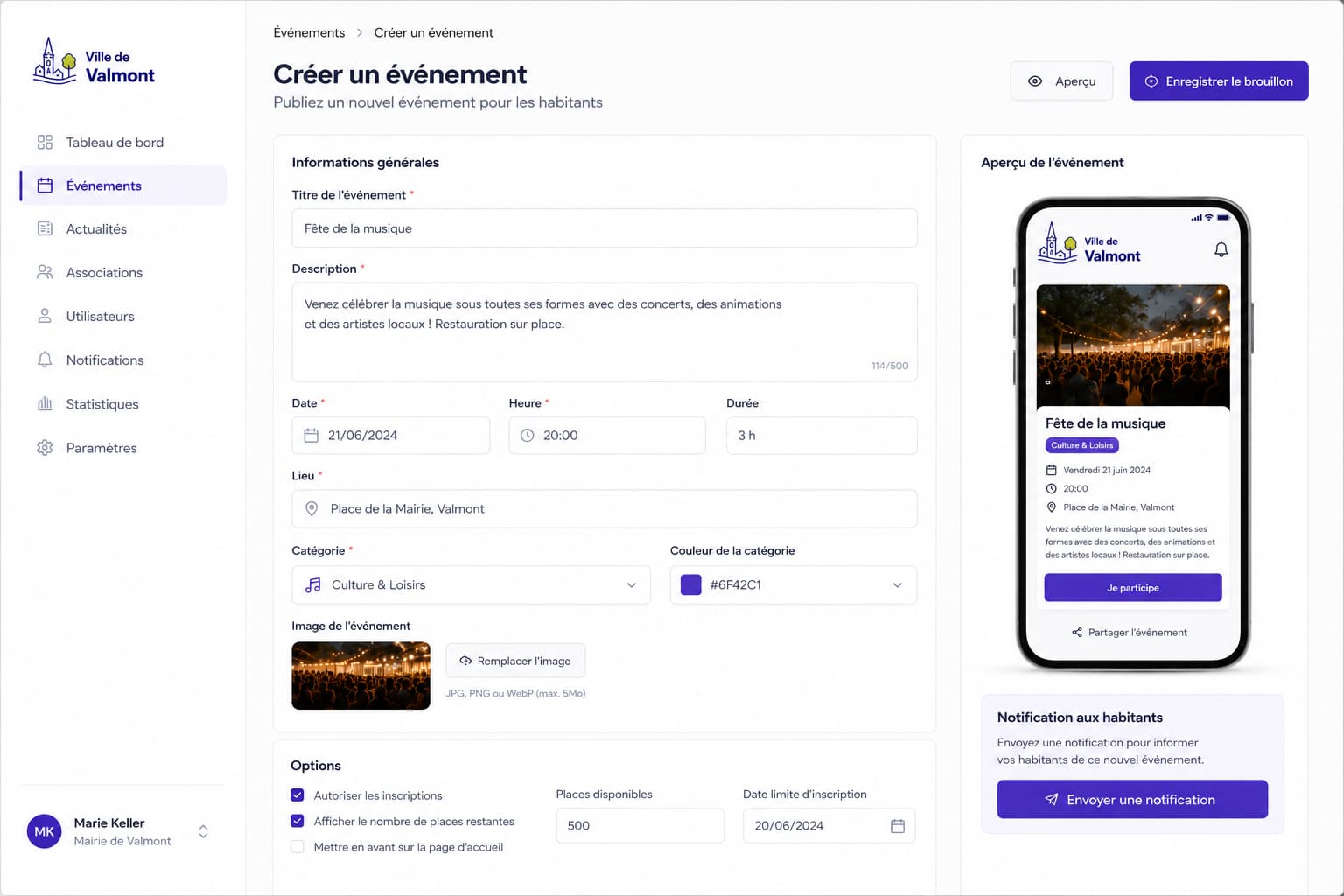This screenshot has height=896, width=1344.
Task: Click the date limite value 20/06/2024
Action: coord(788,825)
